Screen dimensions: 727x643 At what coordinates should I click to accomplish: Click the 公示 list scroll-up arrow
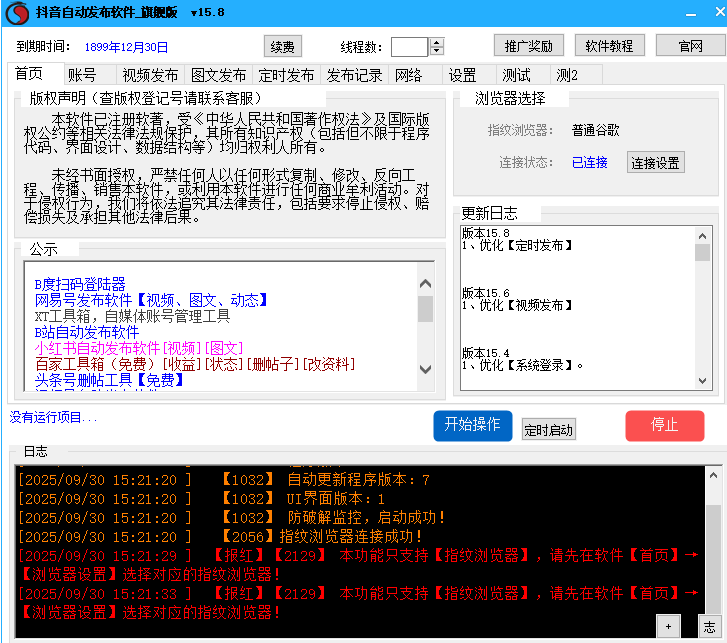(x=425, y=283)
